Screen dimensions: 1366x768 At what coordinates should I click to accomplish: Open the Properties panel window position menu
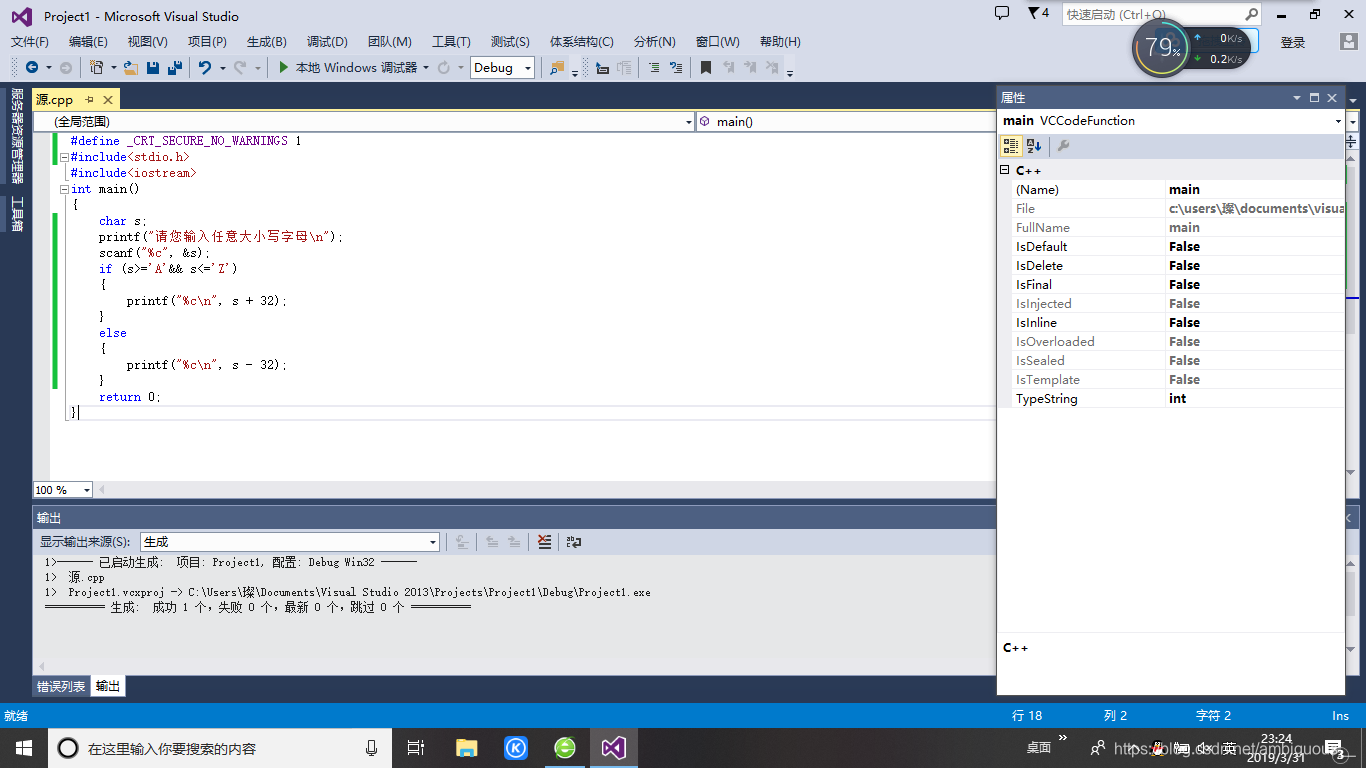coord(1297,97)
